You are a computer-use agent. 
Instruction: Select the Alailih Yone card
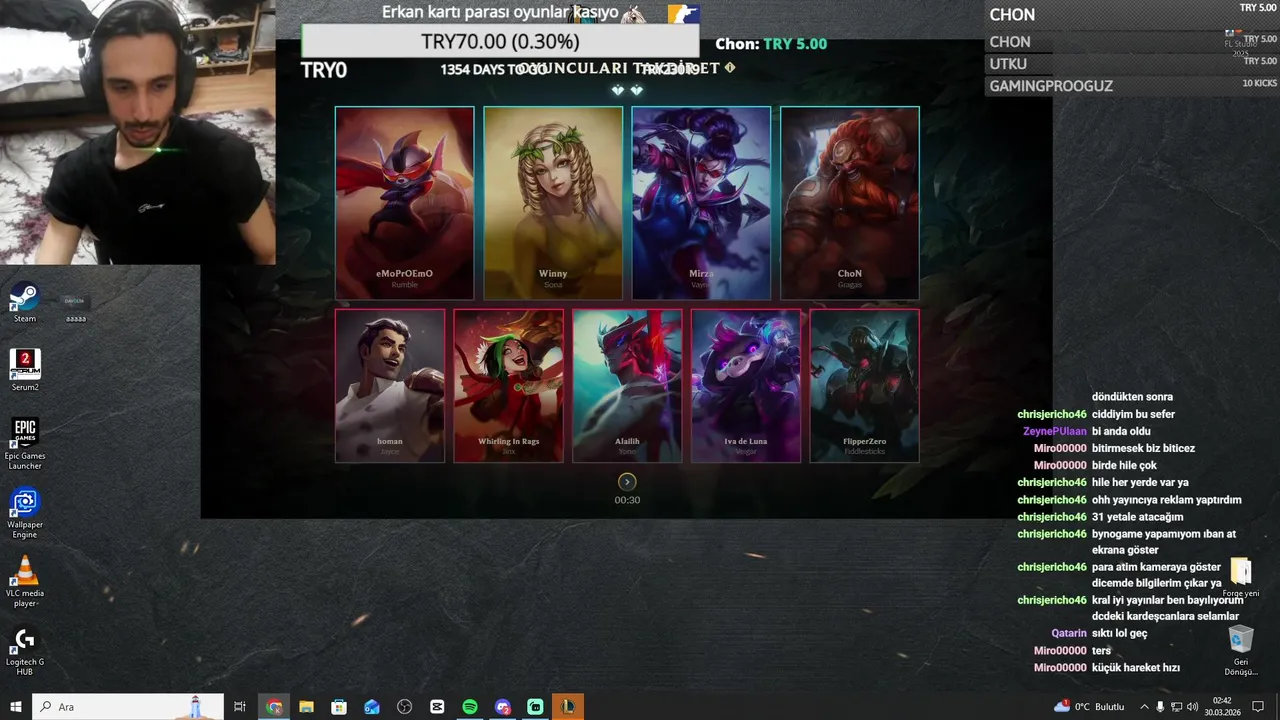point(627,386)
